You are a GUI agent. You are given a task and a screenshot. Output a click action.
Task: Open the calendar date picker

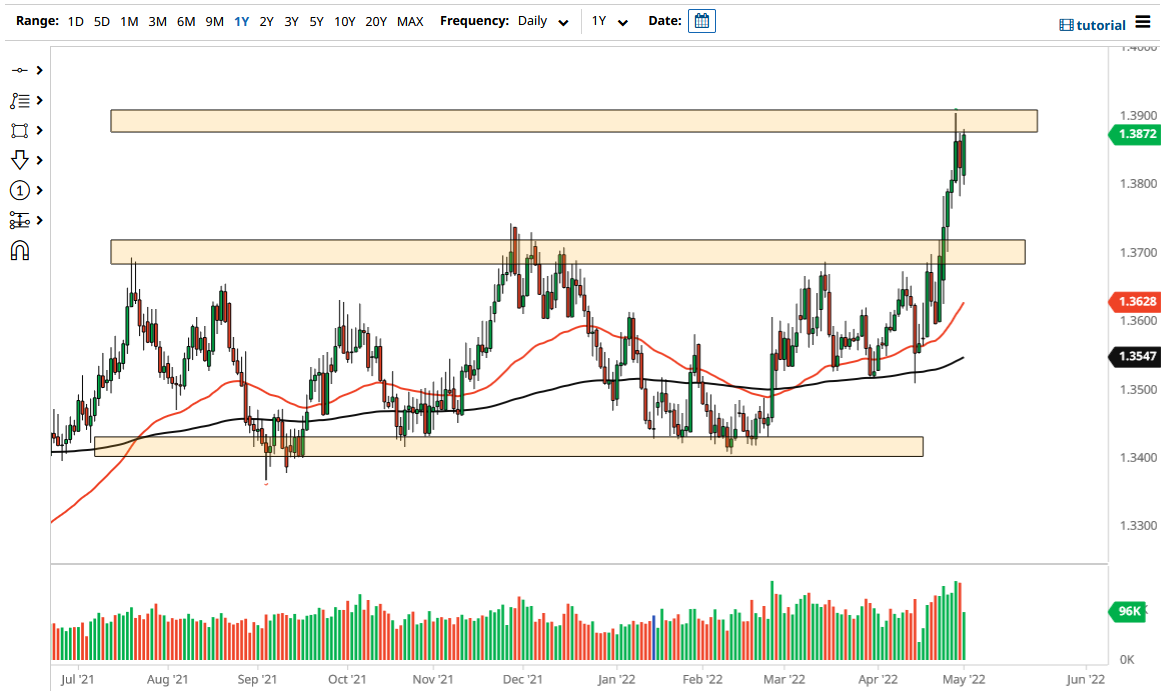tap(701, 20)
